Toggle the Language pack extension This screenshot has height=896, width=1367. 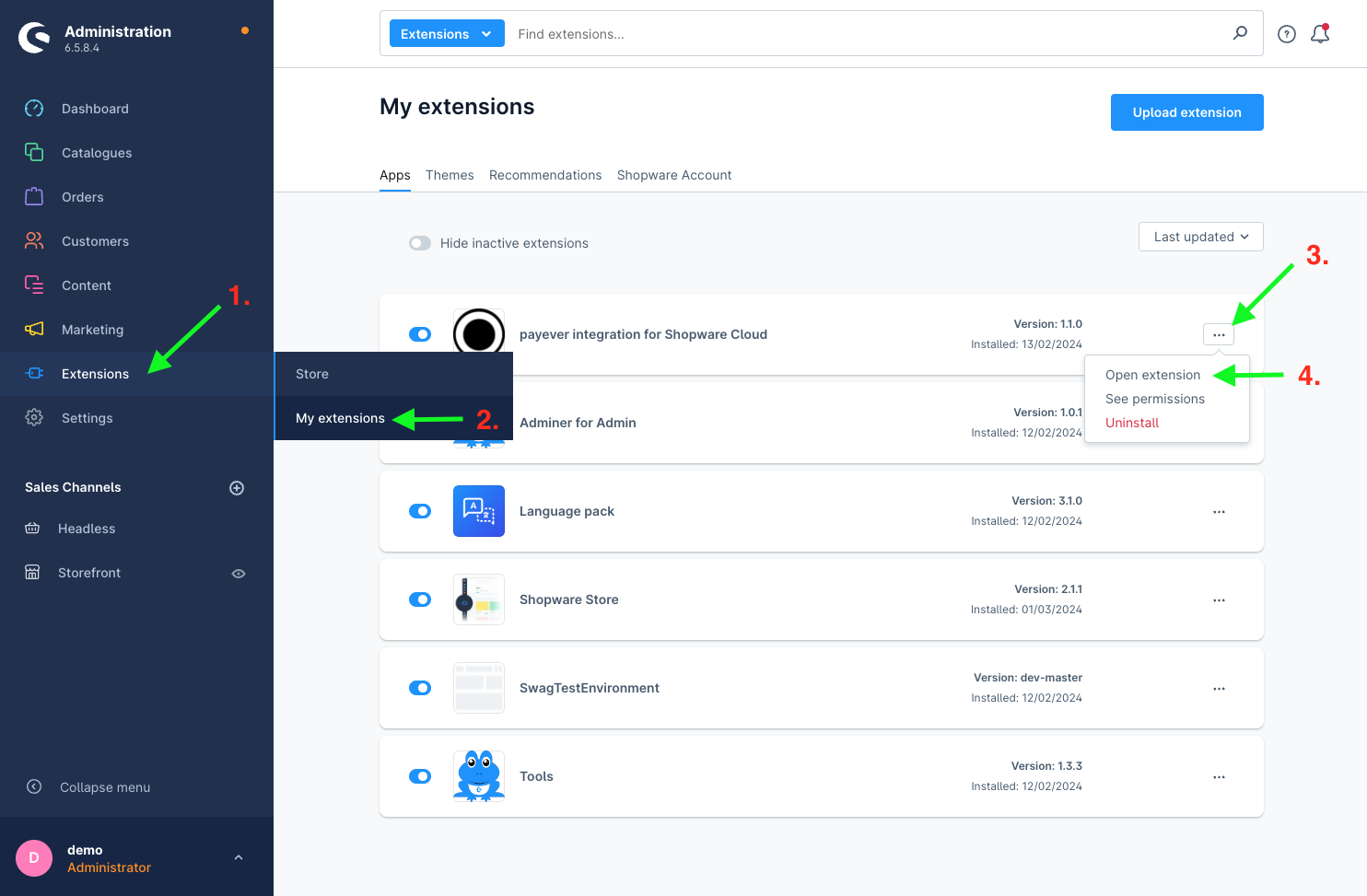click(420, 511)
